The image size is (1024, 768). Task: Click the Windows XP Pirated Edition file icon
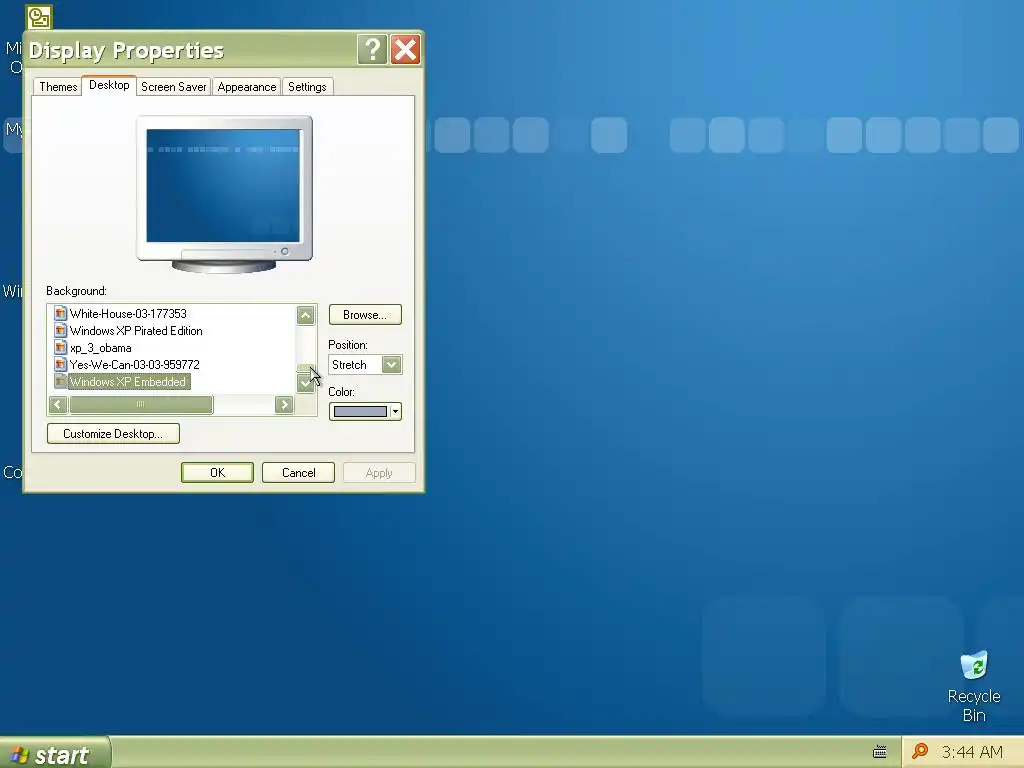60,330
